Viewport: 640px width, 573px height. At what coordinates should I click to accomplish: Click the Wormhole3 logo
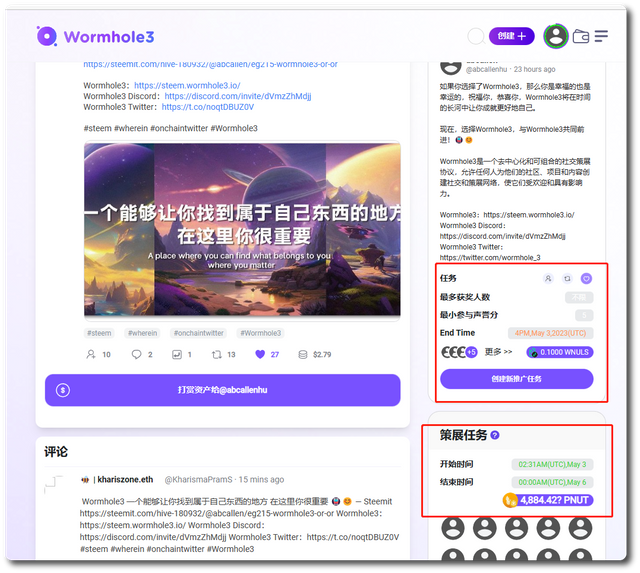click(x=96, y=36)
